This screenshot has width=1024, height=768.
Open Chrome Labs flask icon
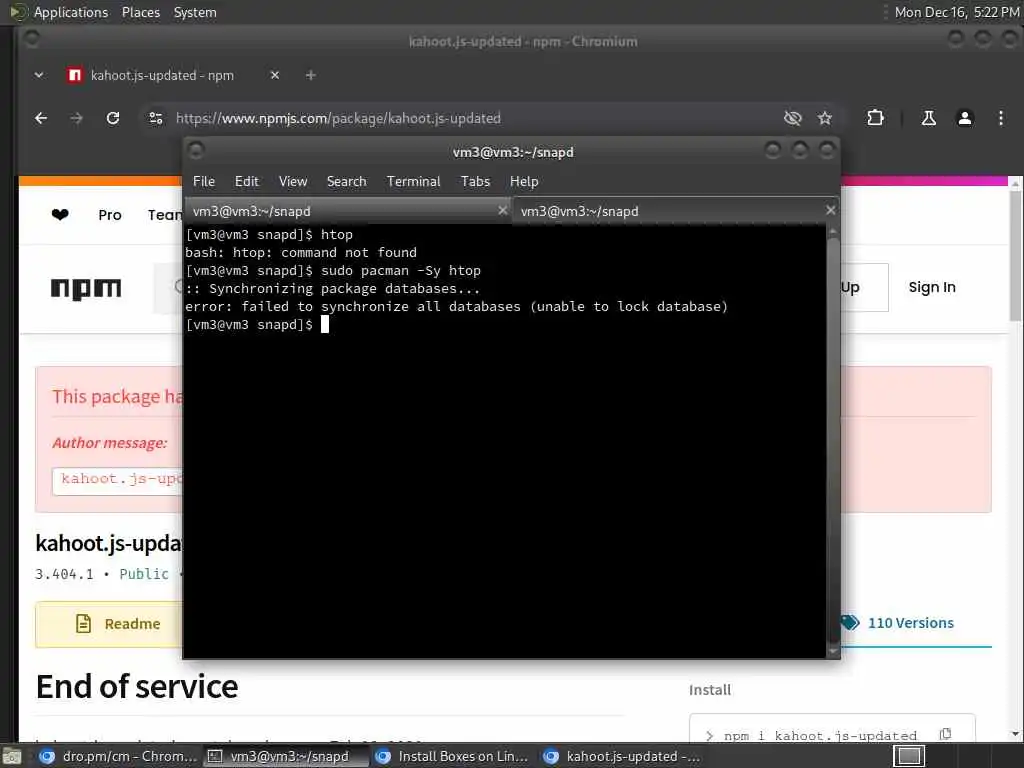(x=929, y=118)
